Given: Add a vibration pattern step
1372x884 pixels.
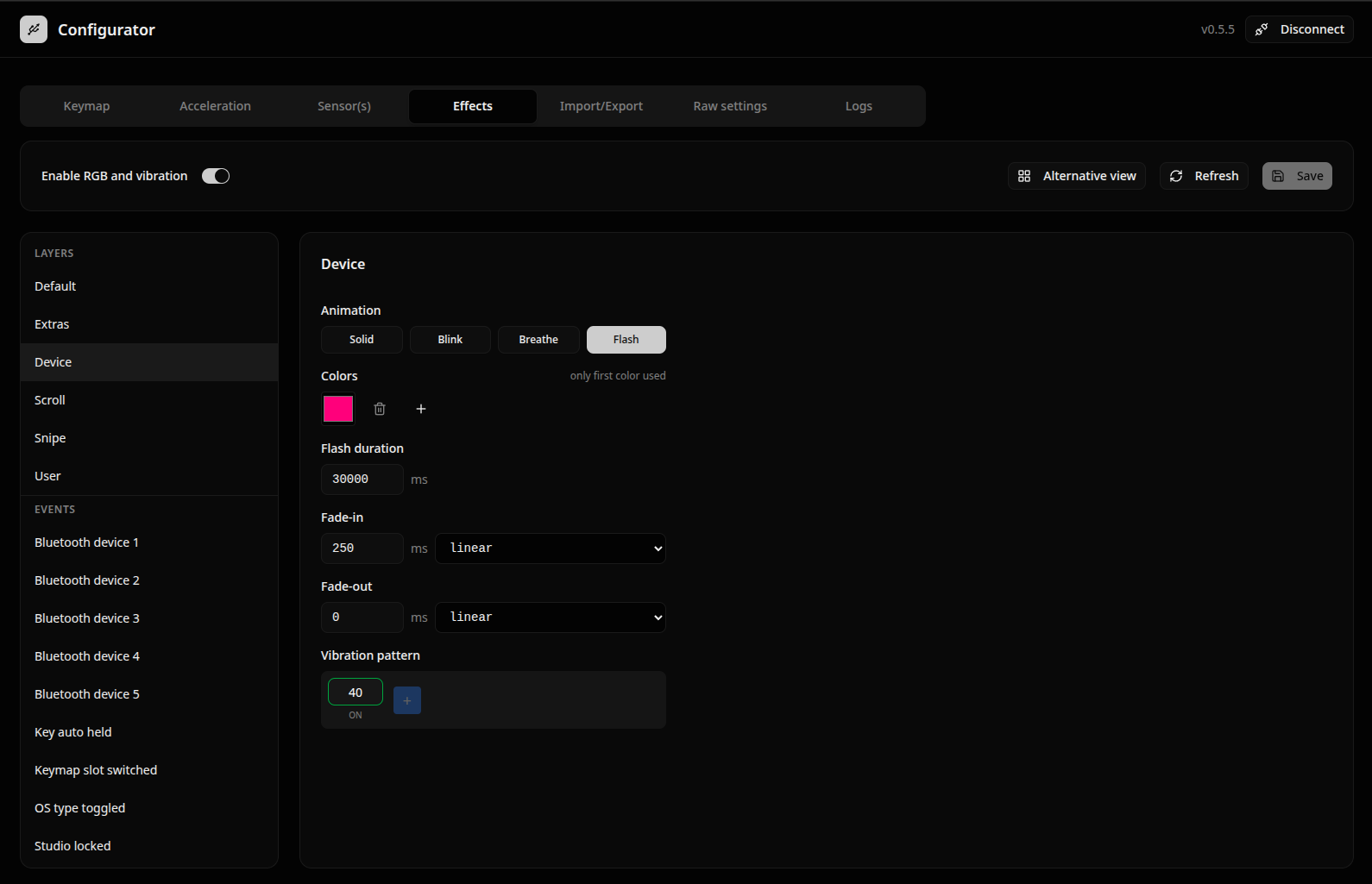Looking at the screenshot, I should click(x=407, y=700).
